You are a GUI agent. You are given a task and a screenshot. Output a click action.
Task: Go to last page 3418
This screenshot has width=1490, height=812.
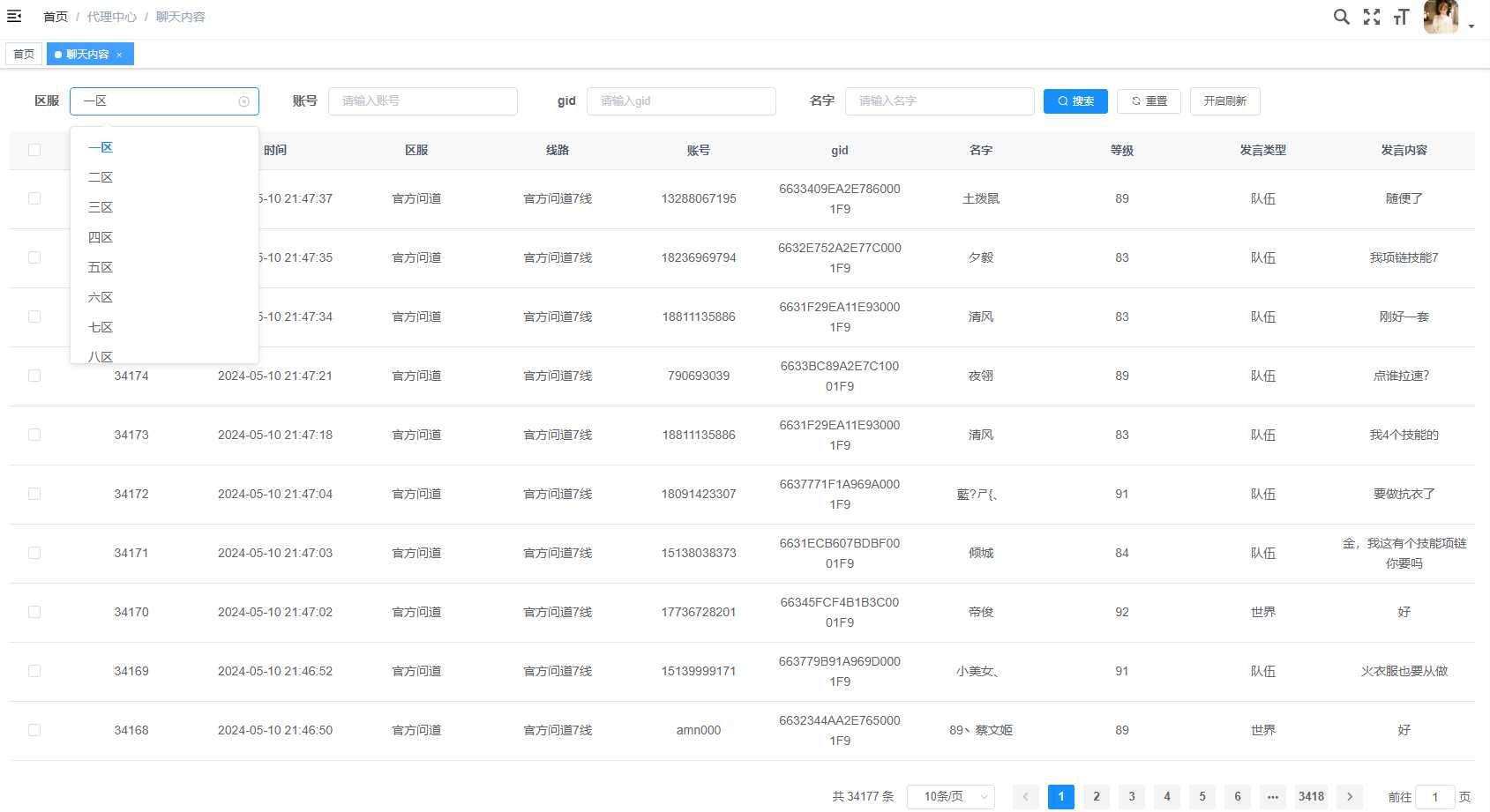pos(1312,796)
